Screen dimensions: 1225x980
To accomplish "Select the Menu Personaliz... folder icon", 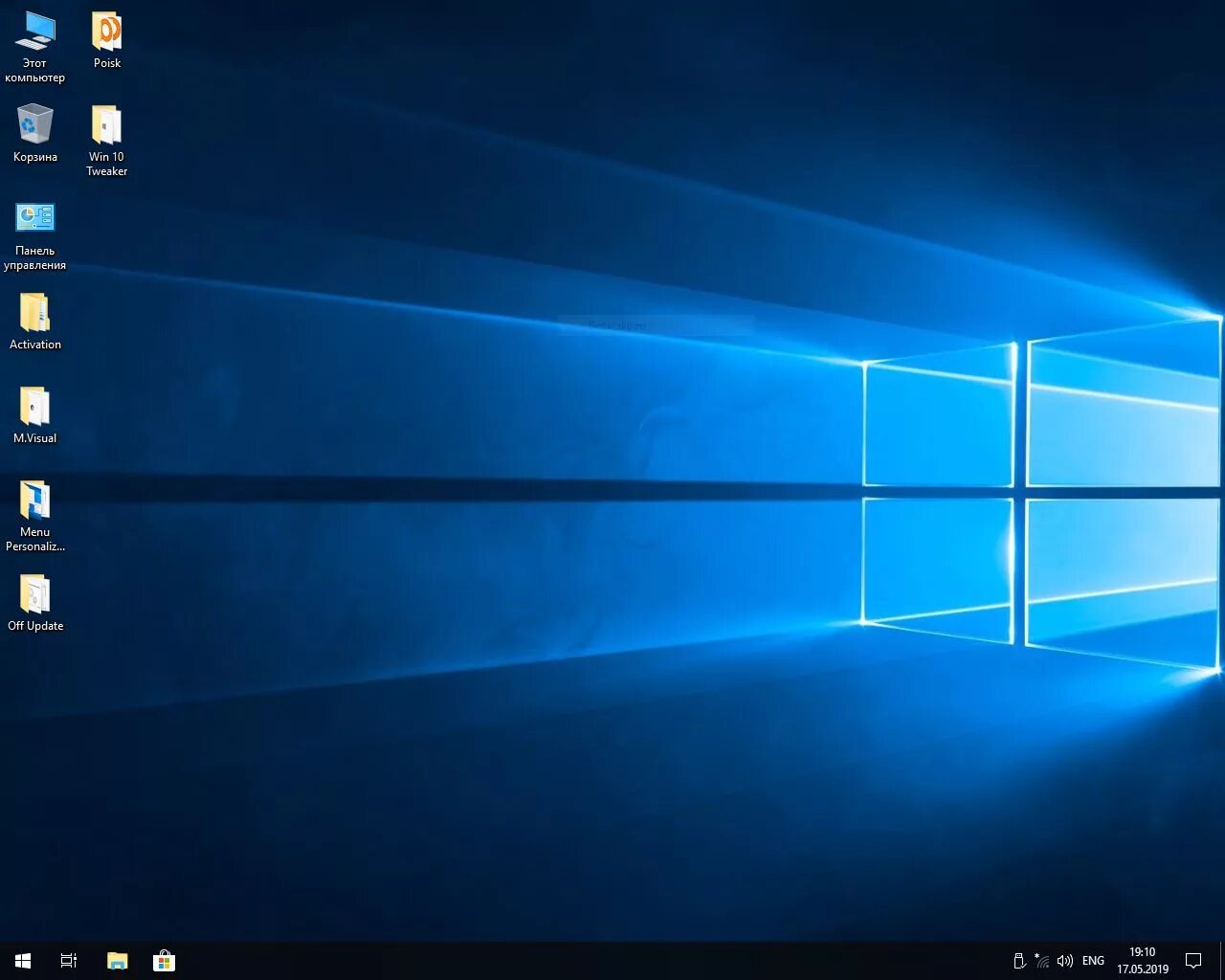I will 35,516.
